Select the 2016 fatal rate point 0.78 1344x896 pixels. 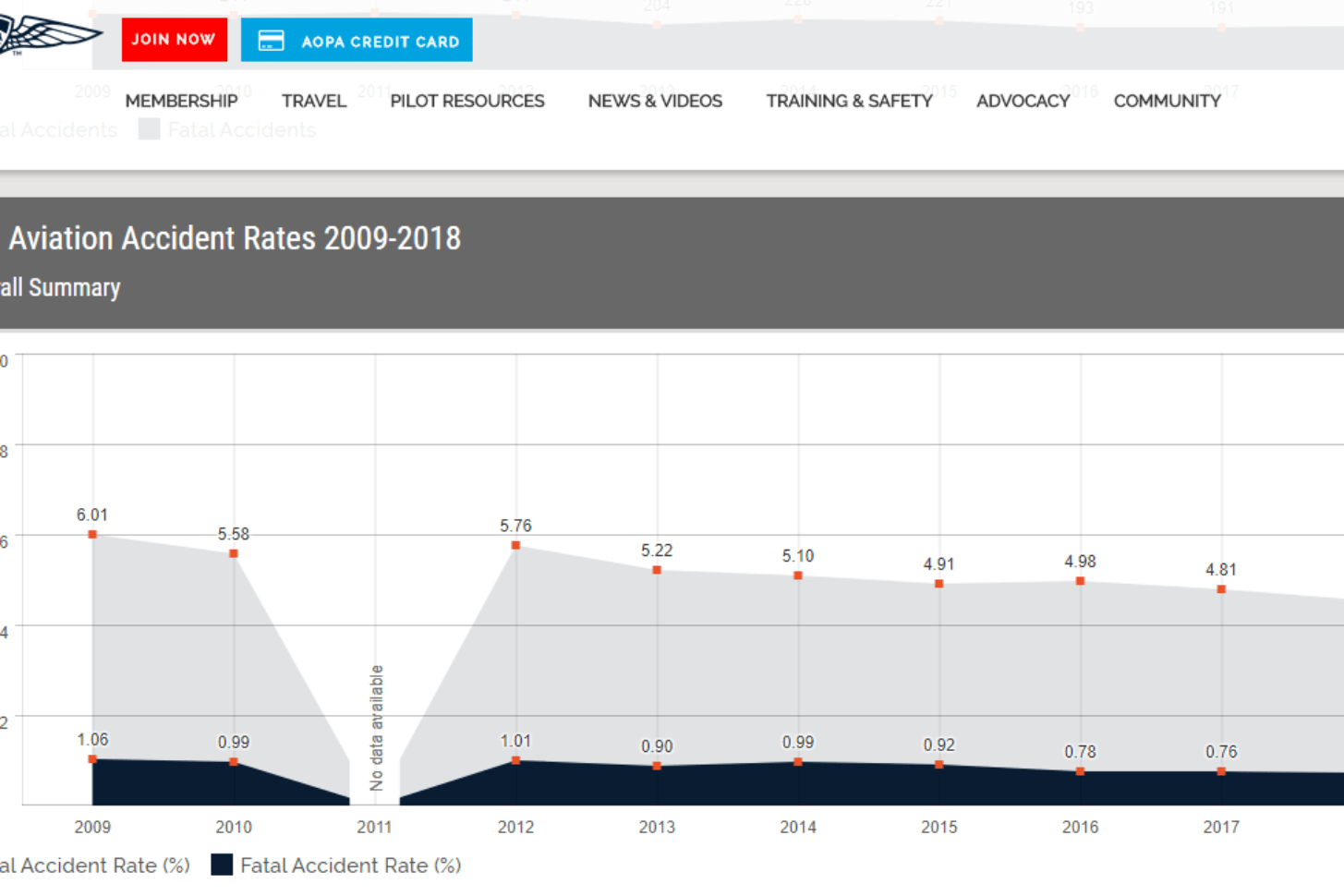tap(1080, 771)
